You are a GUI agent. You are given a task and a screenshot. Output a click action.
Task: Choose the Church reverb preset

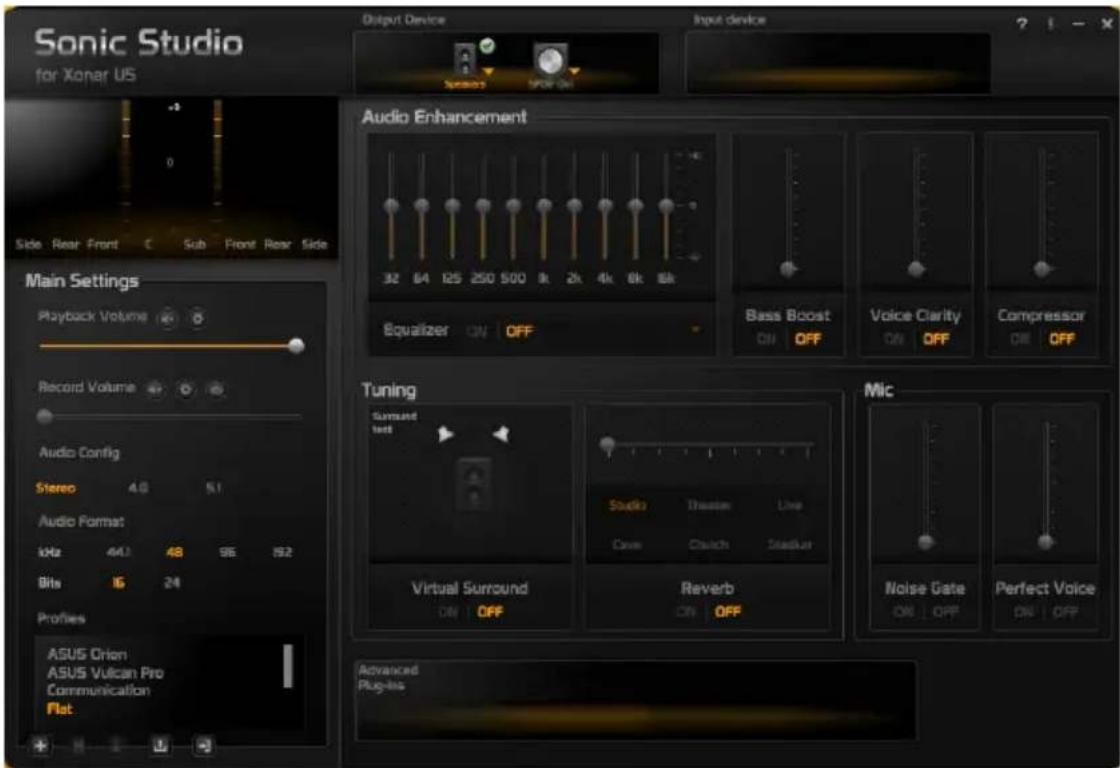(709, 545)
